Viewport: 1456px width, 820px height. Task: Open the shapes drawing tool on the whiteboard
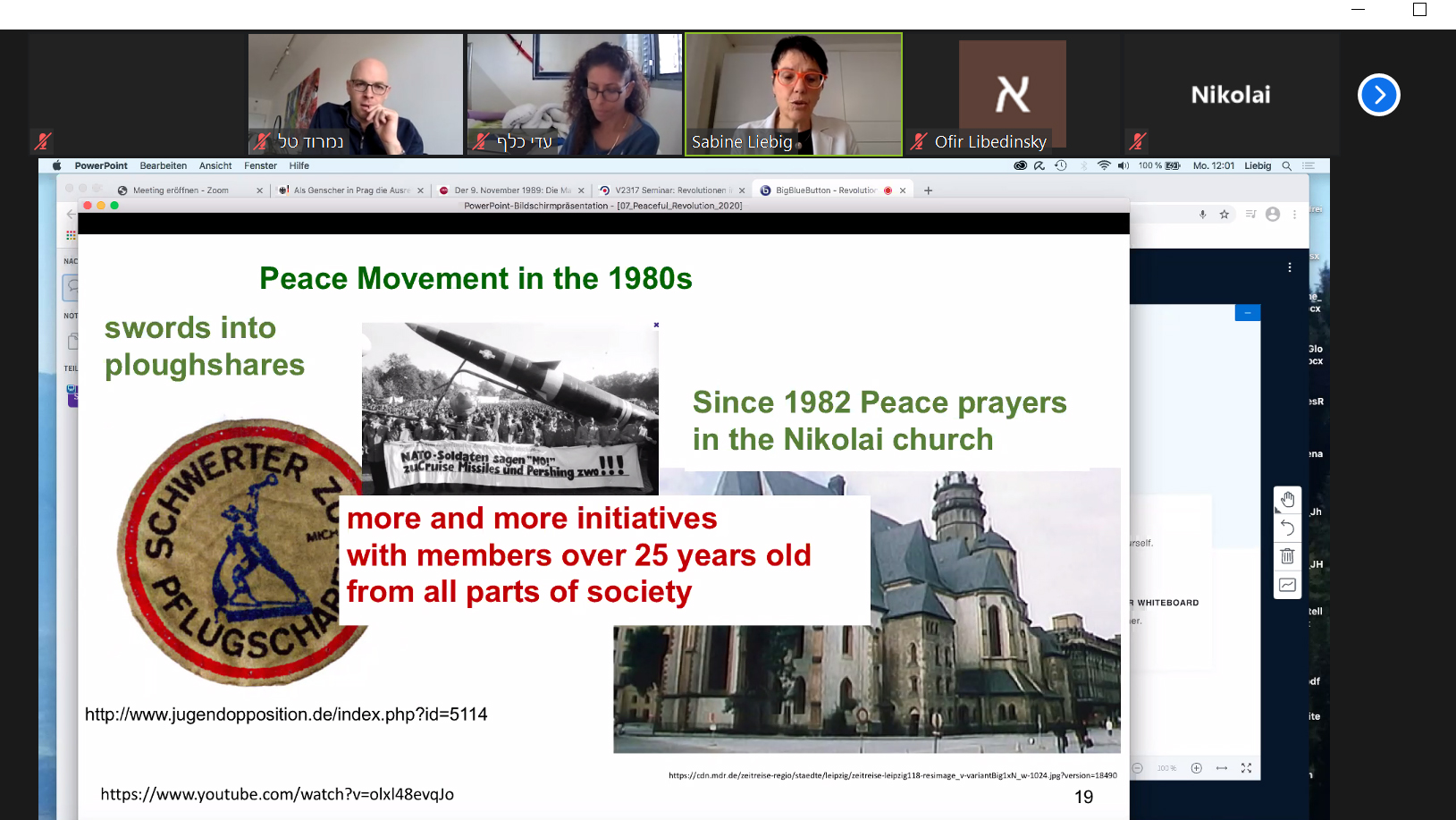pyautogui.click(x=1288, y=583)
